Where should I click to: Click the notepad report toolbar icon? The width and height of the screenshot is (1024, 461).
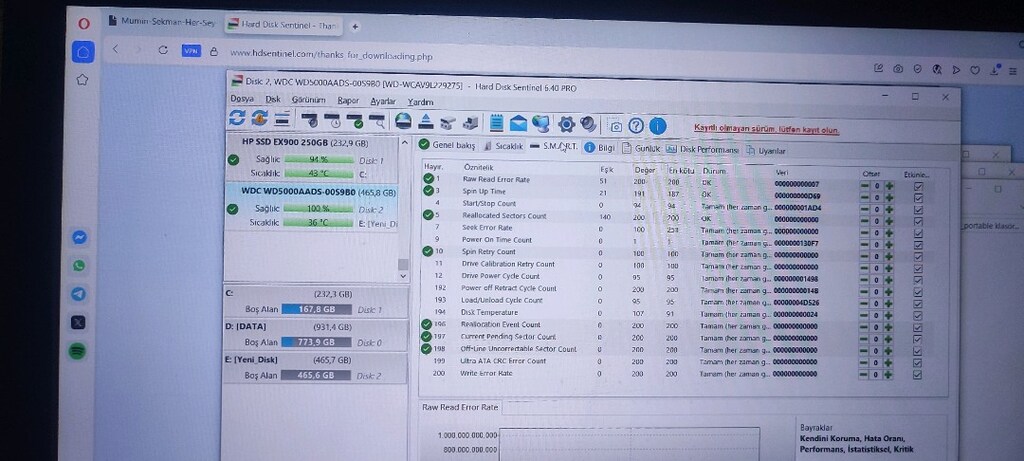click(x=496, y=123)
